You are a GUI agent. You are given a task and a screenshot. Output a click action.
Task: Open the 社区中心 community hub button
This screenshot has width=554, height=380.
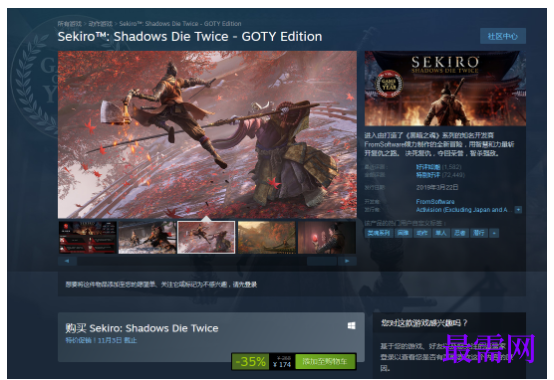coord(502,36)
